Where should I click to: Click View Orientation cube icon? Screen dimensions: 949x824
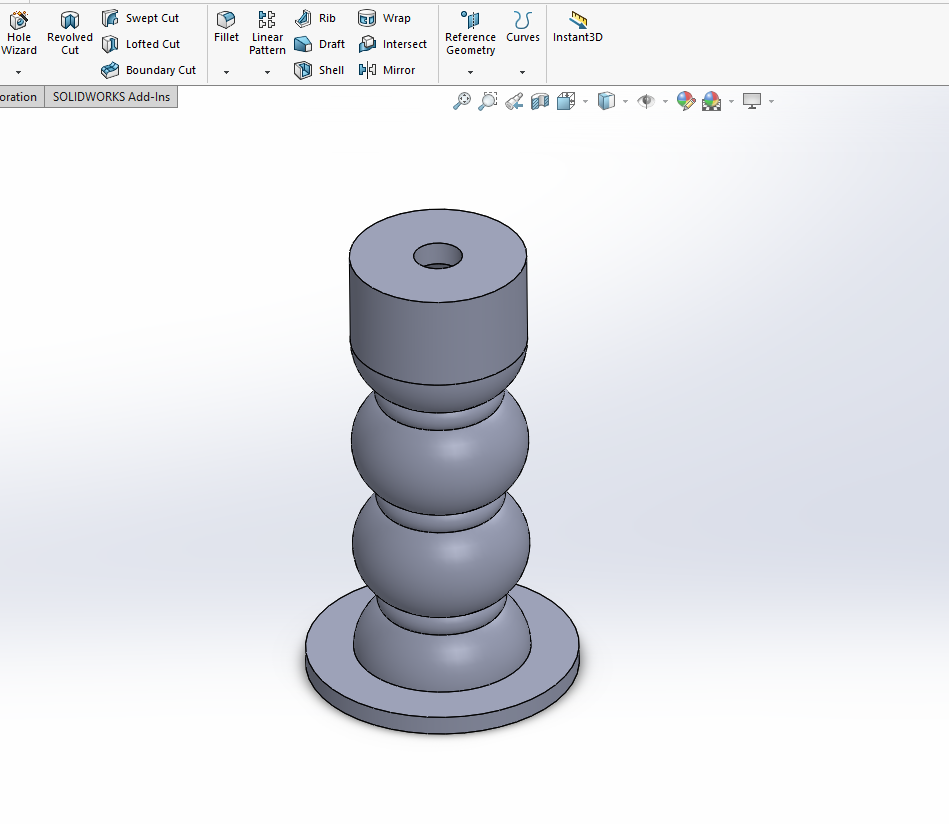pyautogui.click(x=566, y=101)
